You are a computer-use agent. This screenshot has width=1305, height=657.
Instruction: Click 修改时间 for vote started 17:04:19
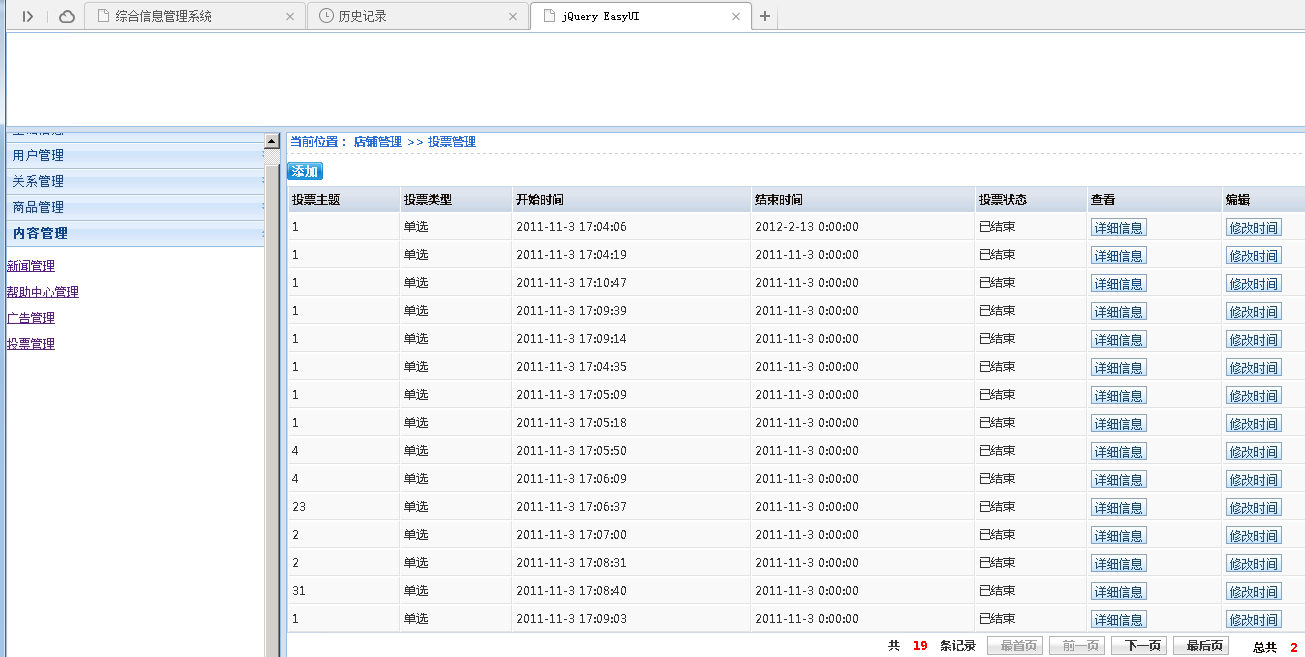tap(1254, 256)
